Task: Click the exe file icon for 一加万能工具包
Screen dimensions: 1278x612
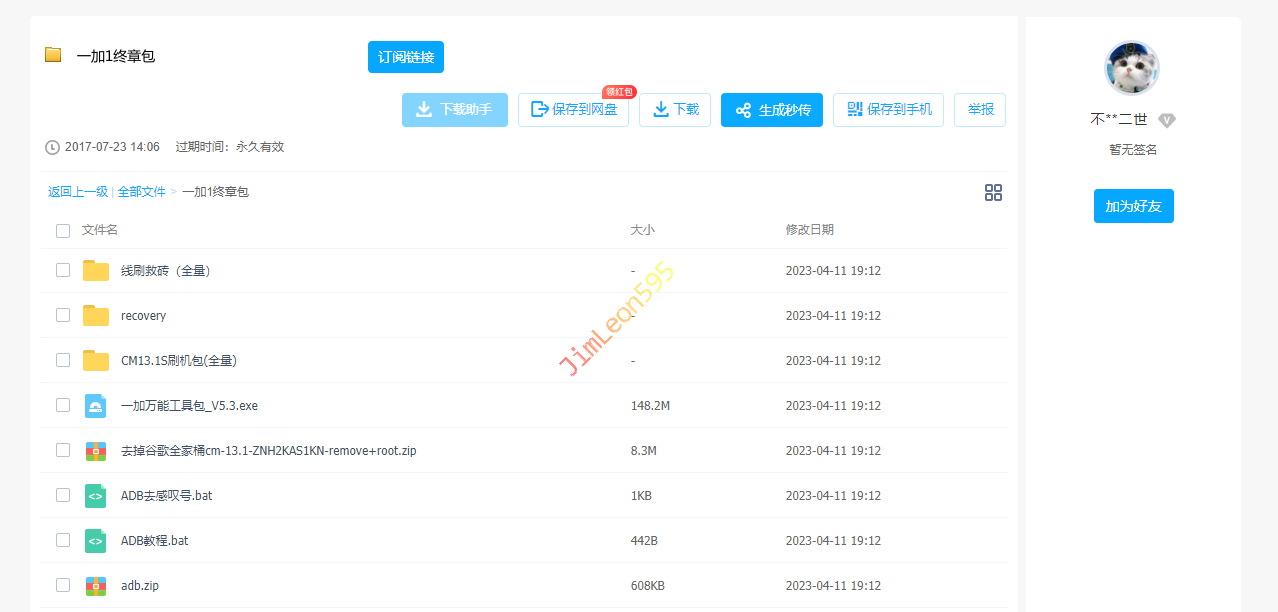Action: [96, 406]
